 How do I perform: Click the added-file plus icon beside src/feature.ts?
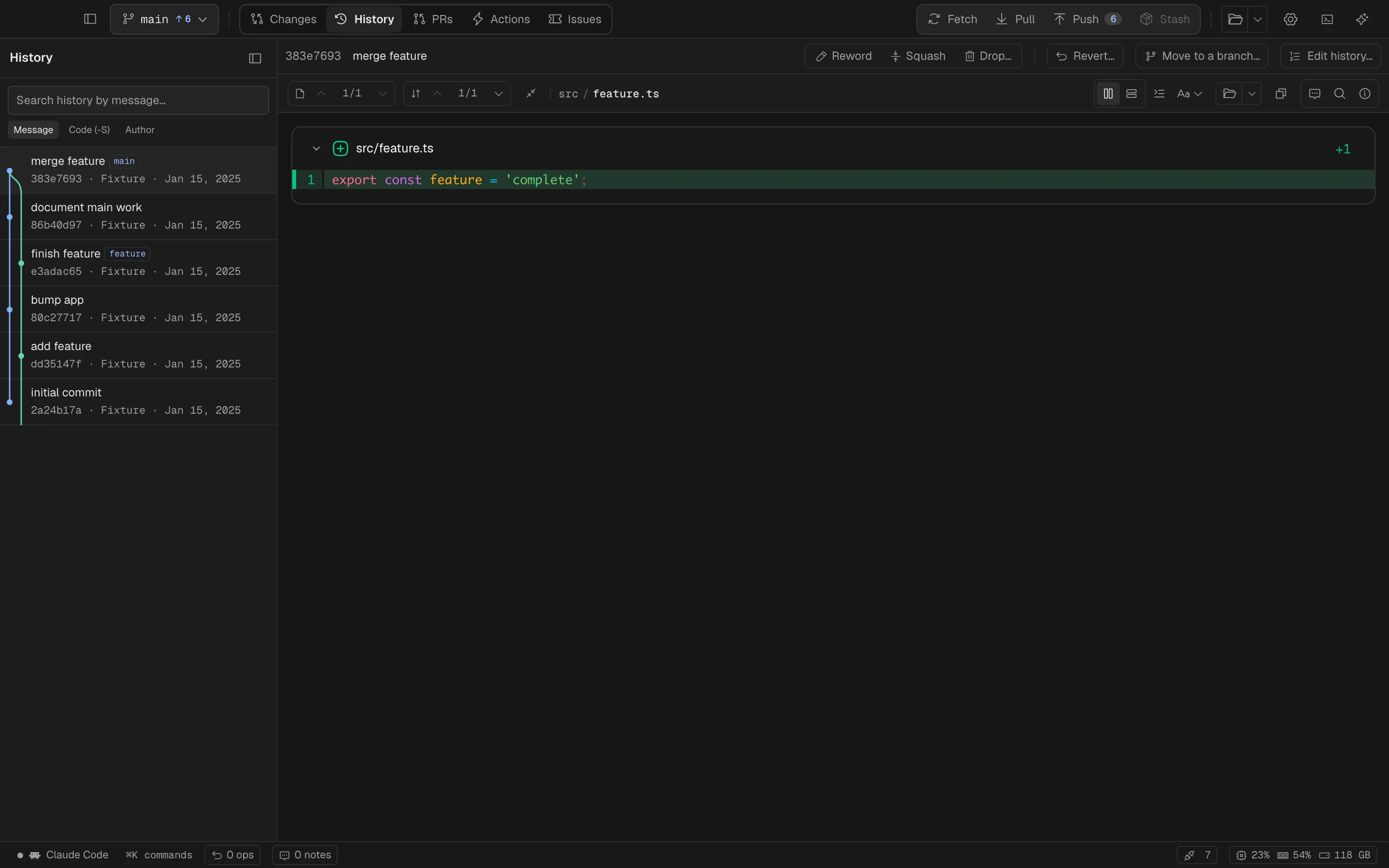point(340,149)
